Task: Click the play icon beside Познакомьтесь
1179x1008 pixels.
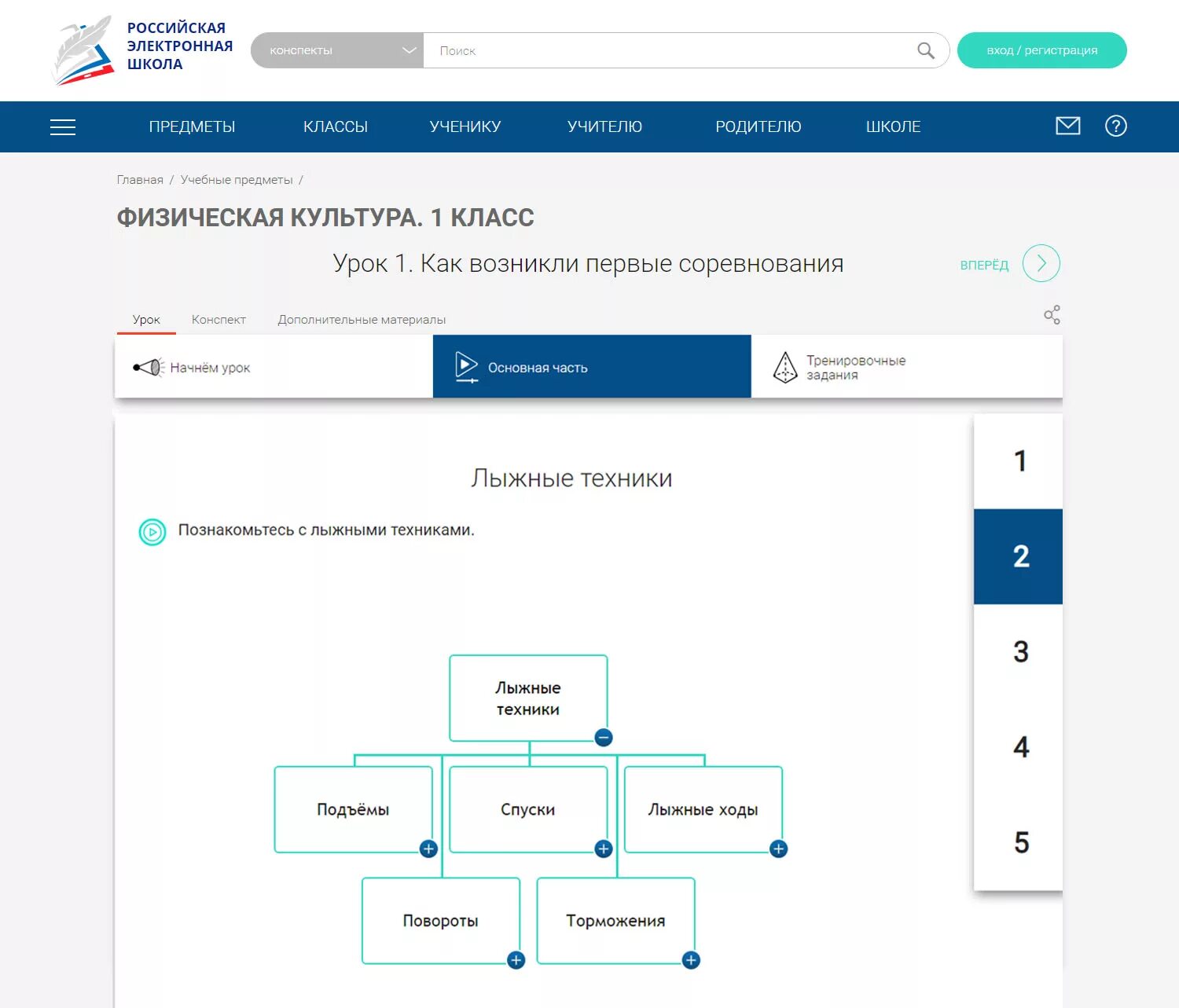Action: [152, 532]
